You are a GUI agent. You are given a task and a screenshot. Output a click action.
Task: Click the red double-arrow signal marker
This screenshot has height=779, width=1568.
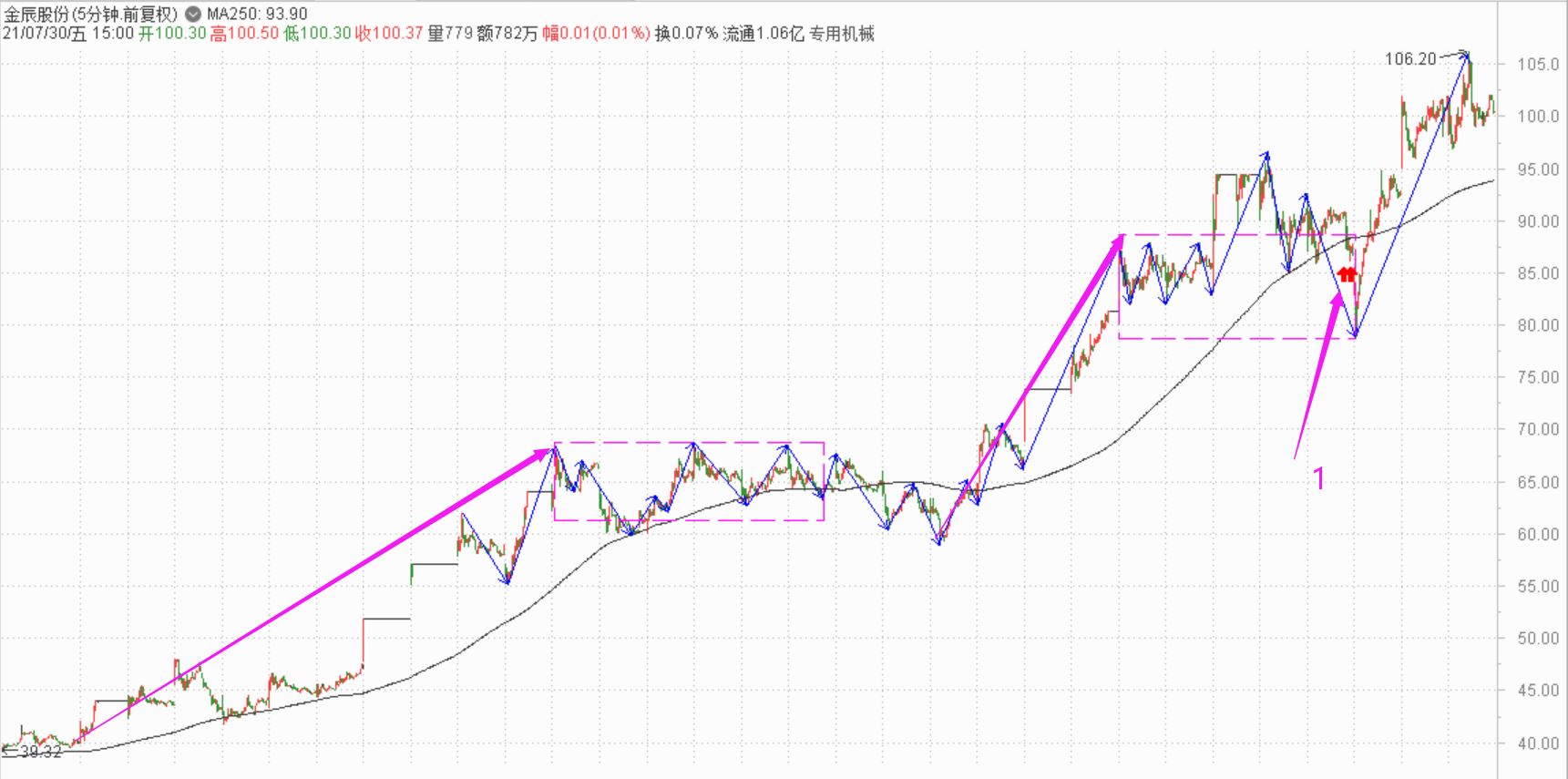(1347, 273)
